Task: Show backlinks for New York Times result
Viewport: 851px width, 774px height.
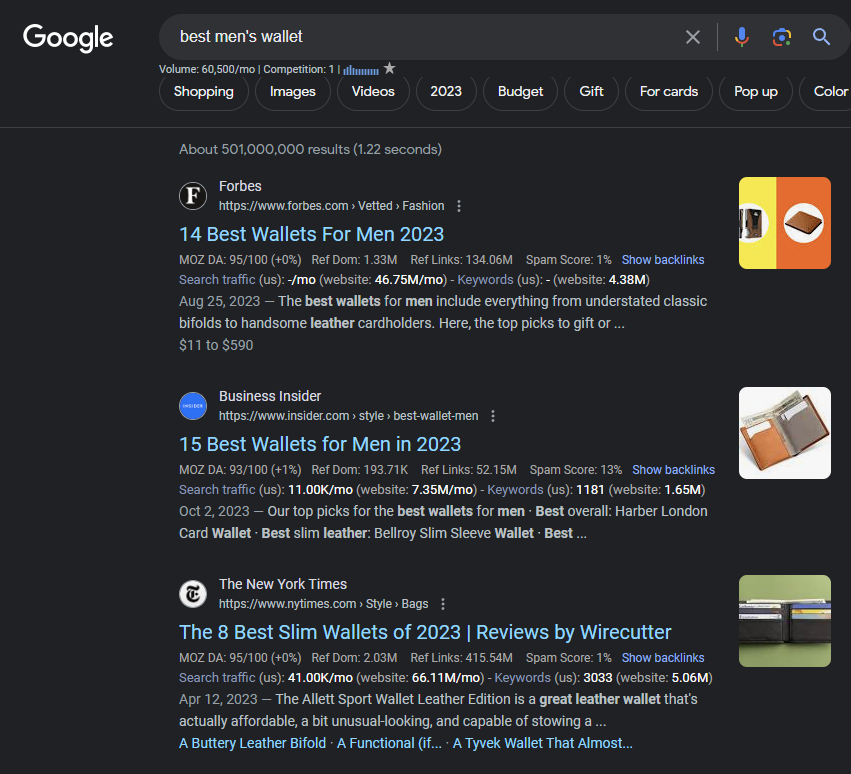Action: pyautogui.click(x=663, y=658)
